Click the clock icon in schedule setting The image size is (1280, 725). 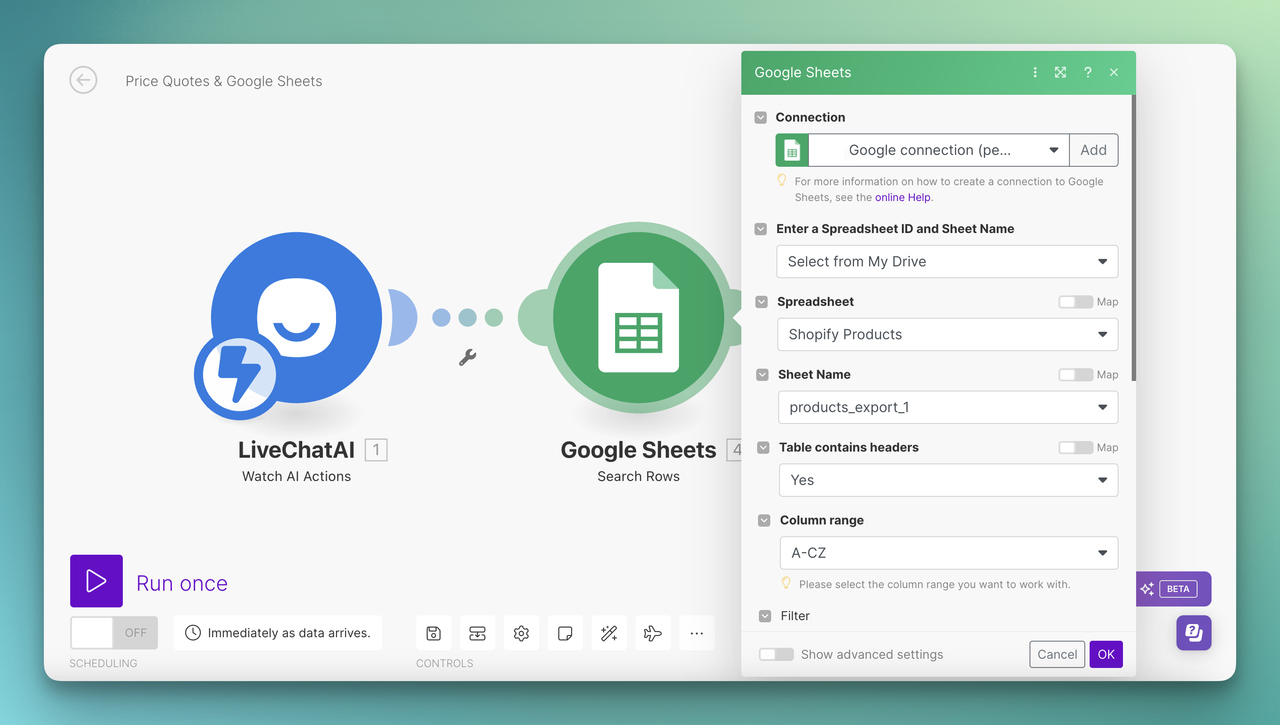193,633
